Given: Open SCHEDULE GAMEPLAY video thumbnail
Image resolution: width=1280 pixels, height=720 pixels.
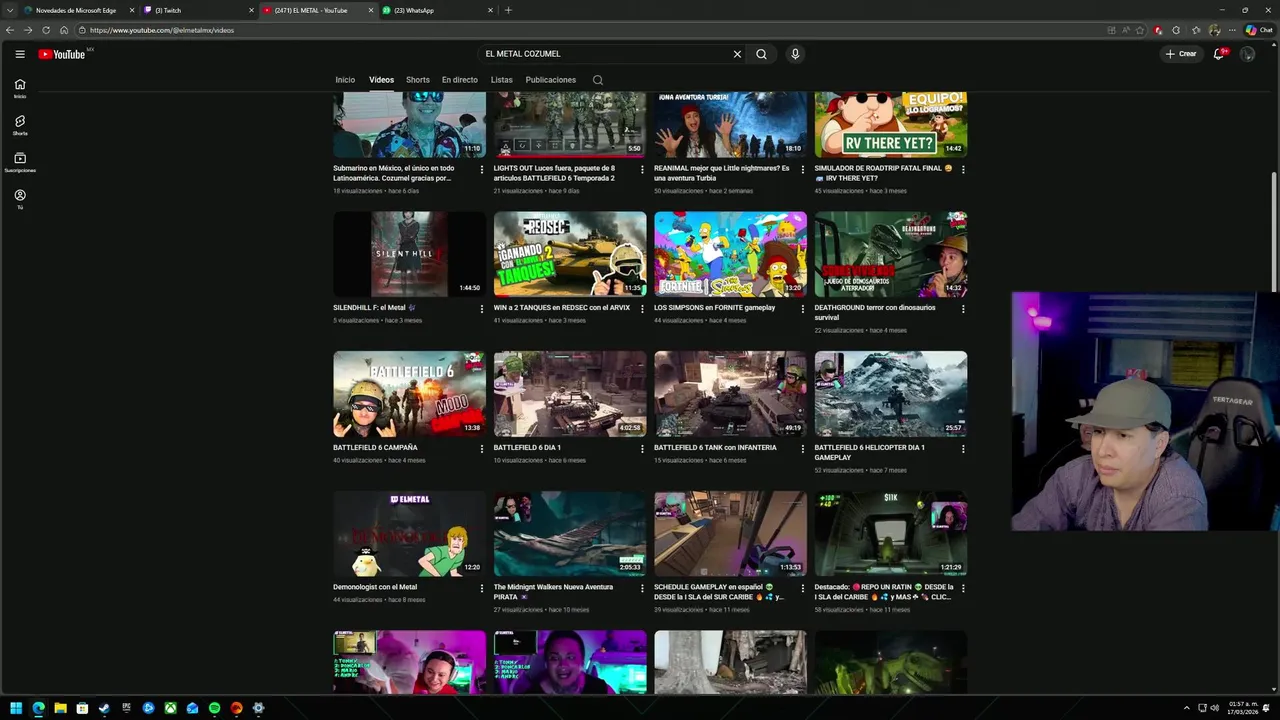Looking at the screenshot, I should click(x=730, y=534).
